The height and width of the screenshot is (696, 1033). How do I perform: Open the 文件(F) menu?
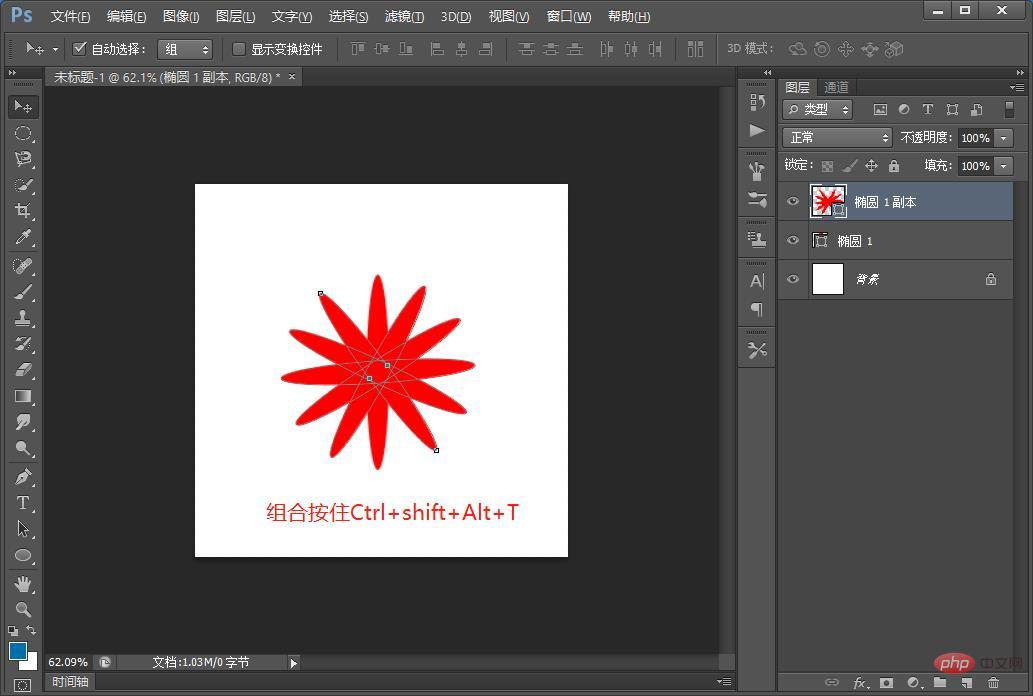(x=70, y=16)
